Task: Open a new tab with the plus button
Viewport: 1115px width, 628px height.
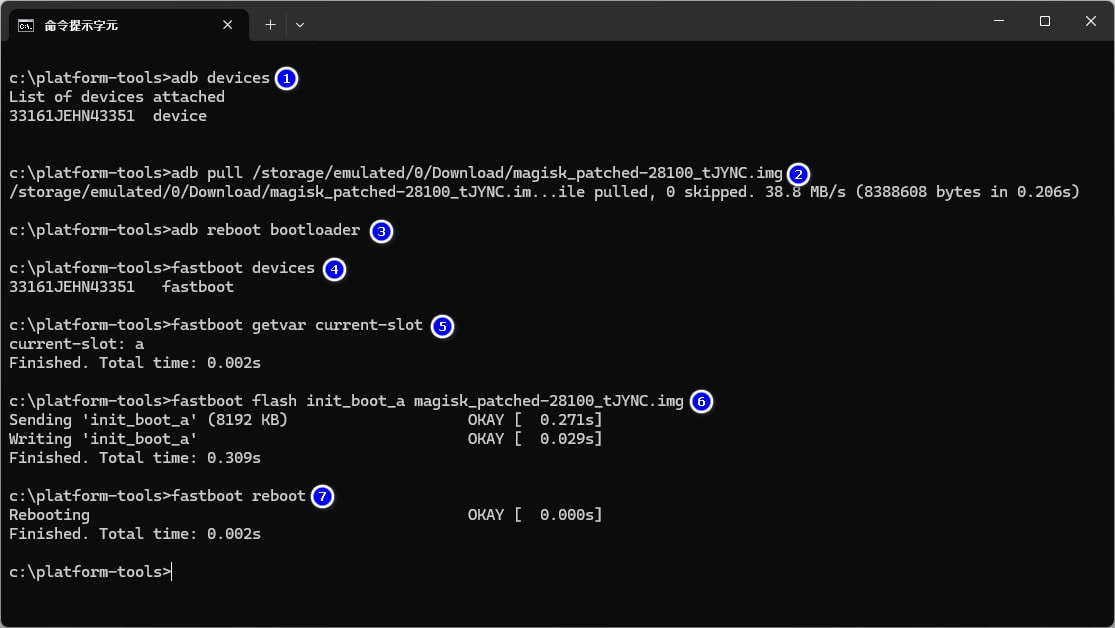Action: [x=270, y=24]
